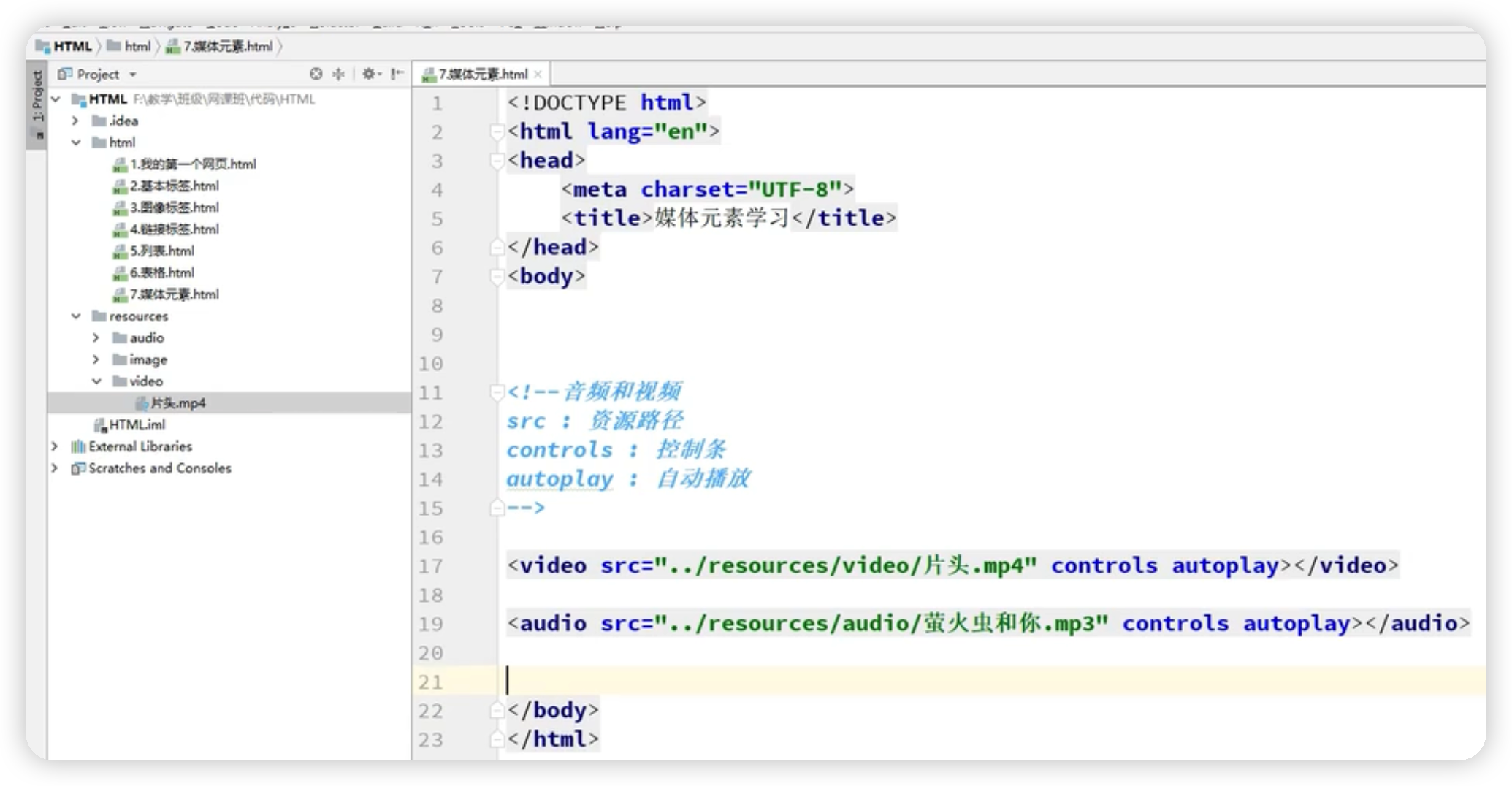Image resolution: width=1512 pixels, height=786 pixels.
Task: Switch to the 7.媒体元素.html editor tab
Action: pos(482,74)
